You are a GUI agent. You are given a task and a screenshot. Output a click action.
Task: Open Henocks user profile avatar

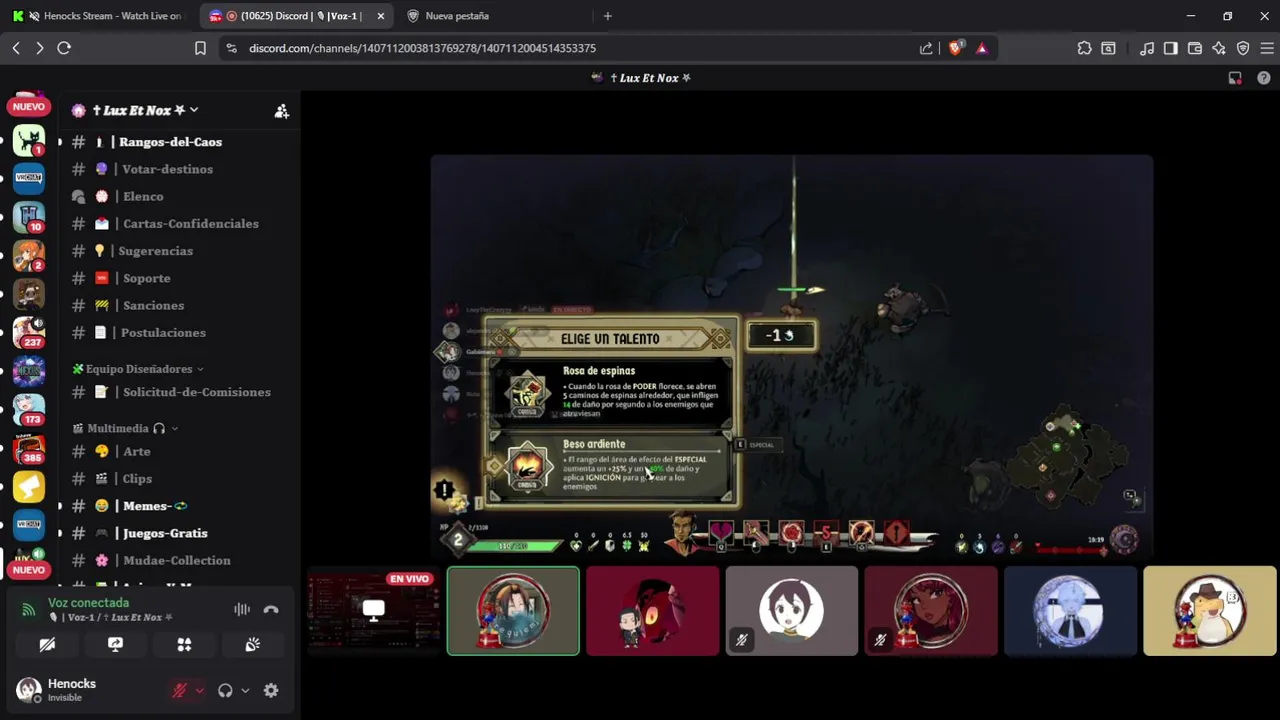point(29,689)
